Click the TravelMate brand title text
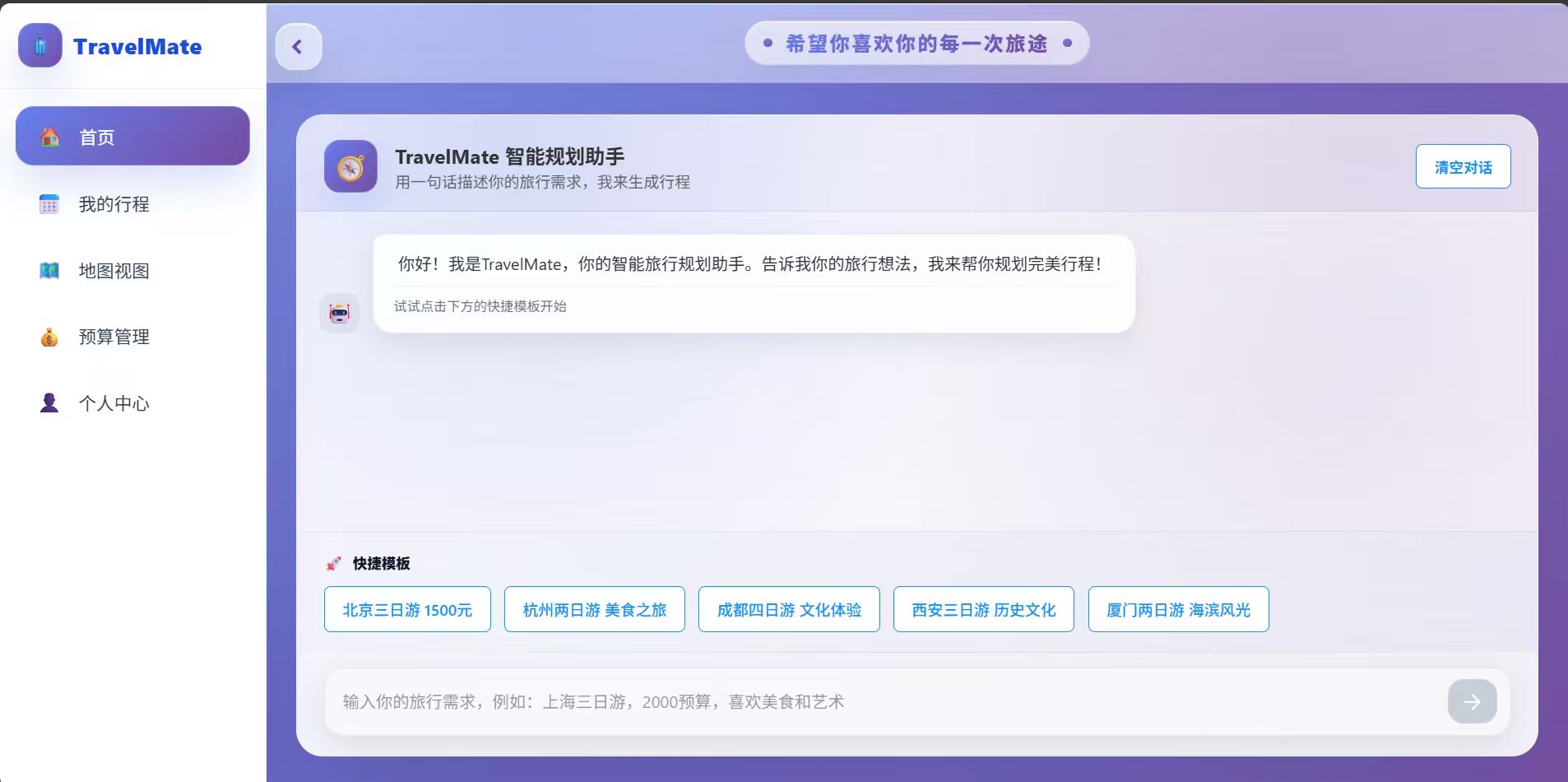The height and width of the screenshot is (782, 1568). [x=137, y=47]
